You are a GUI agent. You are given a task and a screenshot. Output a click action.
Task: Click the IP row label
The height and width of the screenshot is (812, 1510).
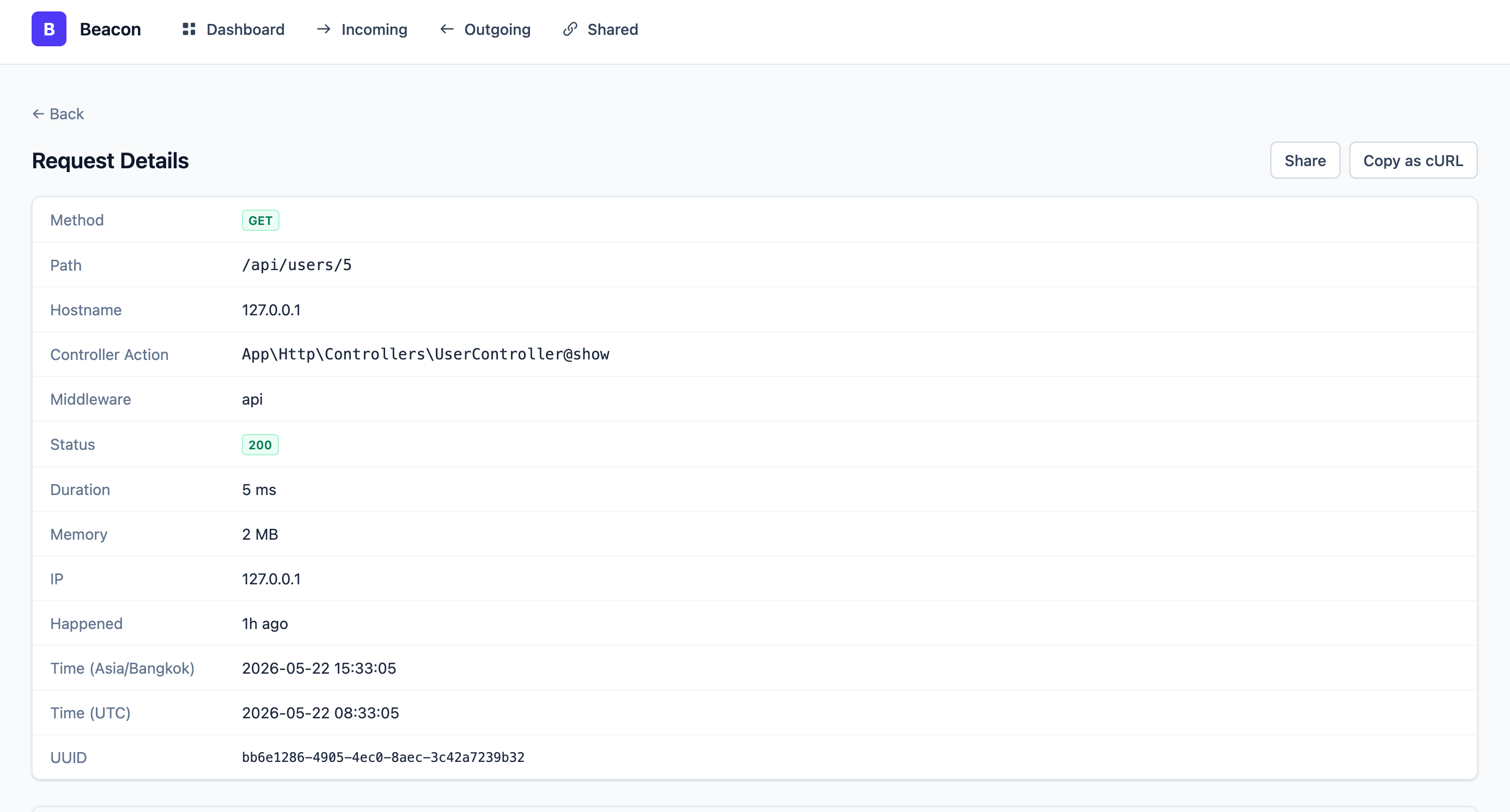click(x=57, y=579)
